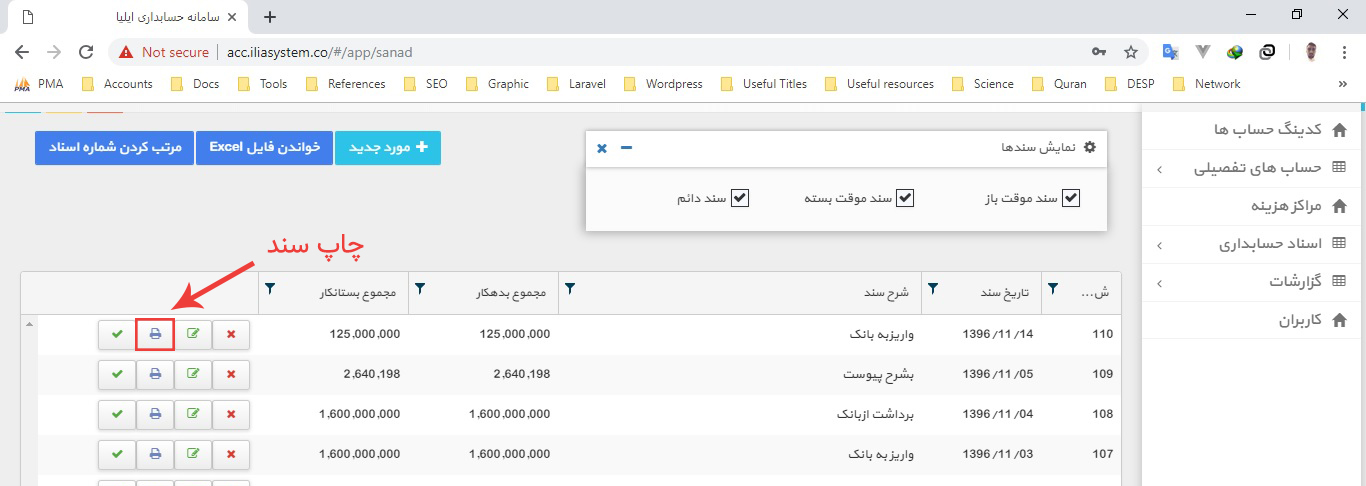Open filter for شرح سند column

coord(569,289)
